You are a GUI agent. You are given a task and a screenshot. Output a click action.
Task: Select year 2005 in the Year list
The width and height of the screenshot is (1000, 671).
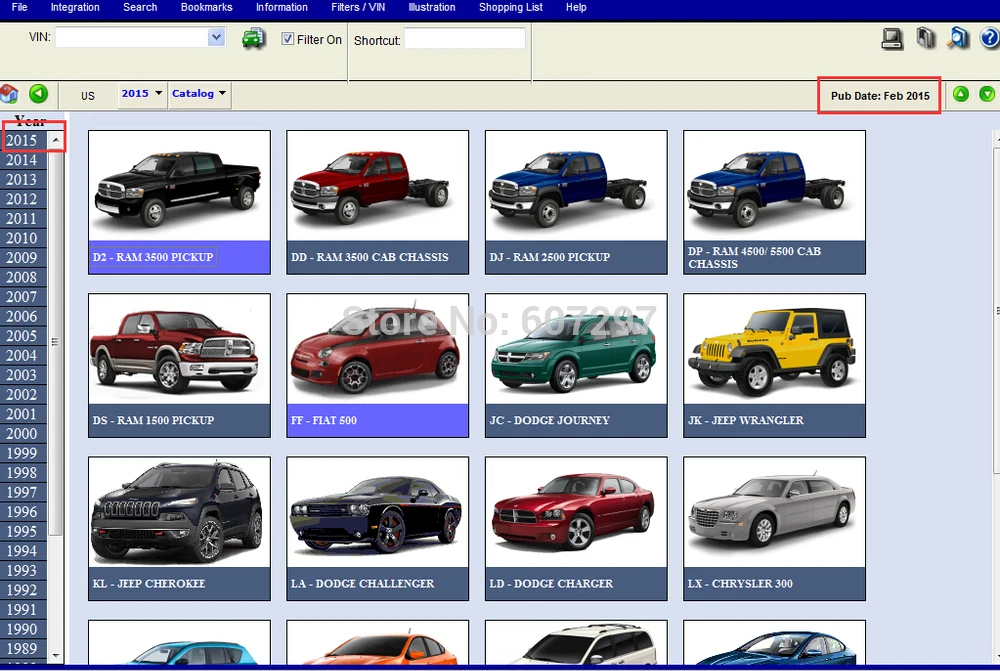click(x=22, y=336)
